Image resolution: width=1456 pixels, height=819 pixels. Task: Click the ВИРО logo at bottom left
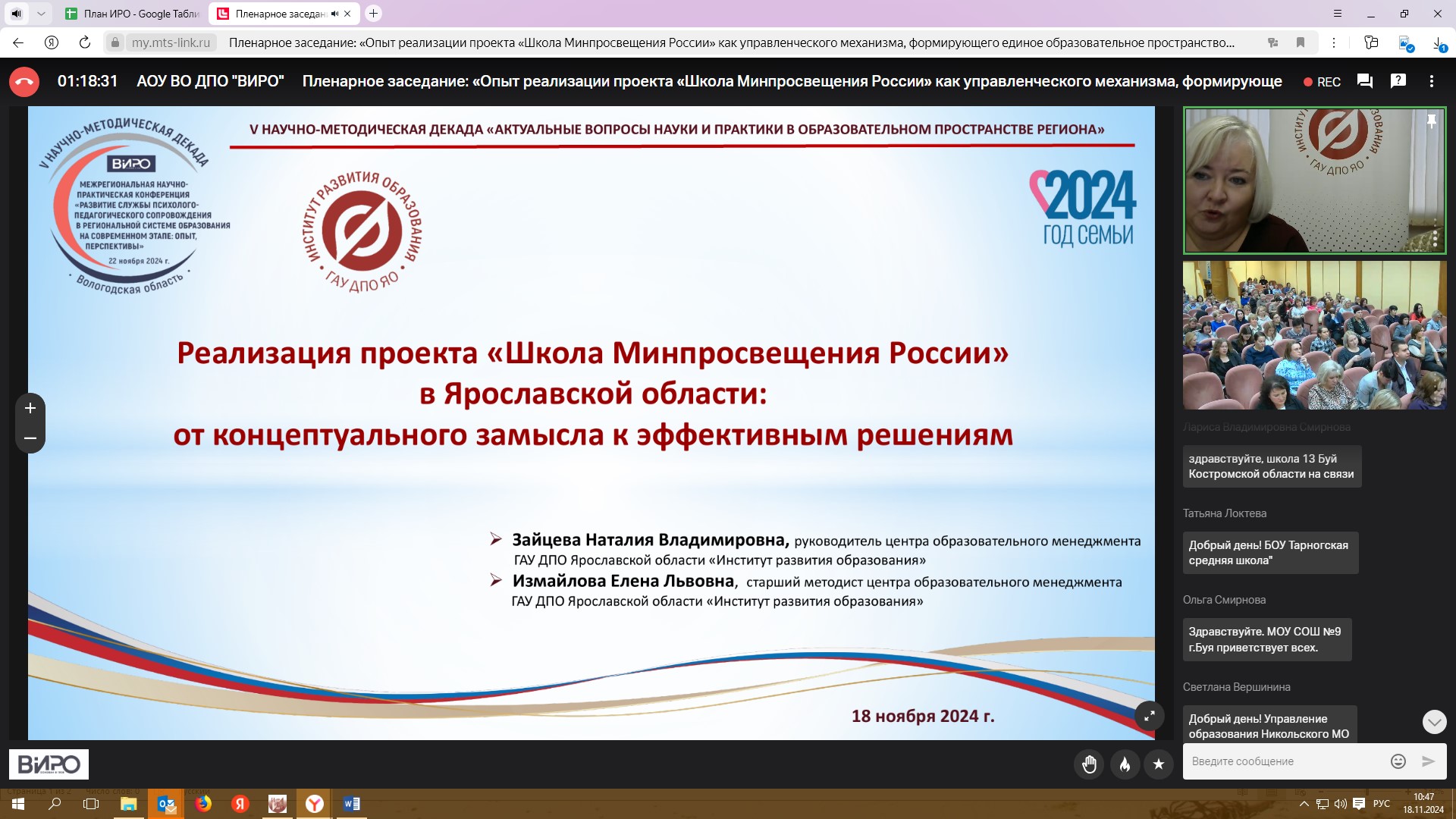[x=49, y=764]
